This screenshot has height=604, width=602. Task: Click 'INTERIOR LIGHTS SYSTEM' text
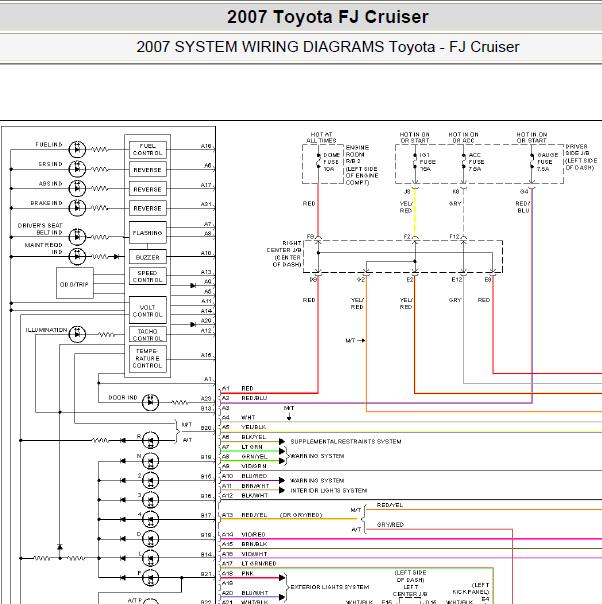pyautogui.click(x=329, y=490)
